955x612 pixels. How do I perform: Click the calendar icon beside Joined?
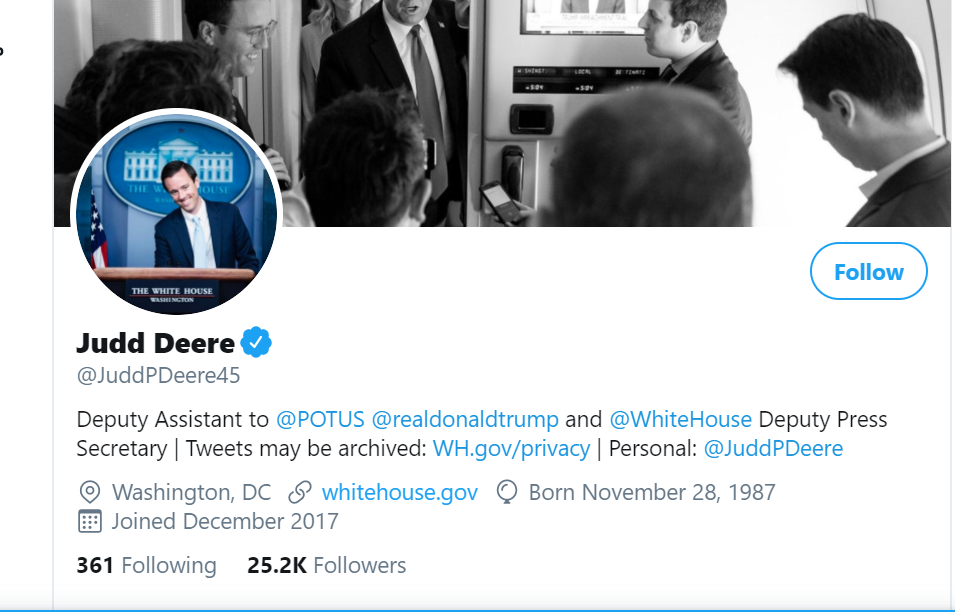pyautogui.click(x=90, y=521)
